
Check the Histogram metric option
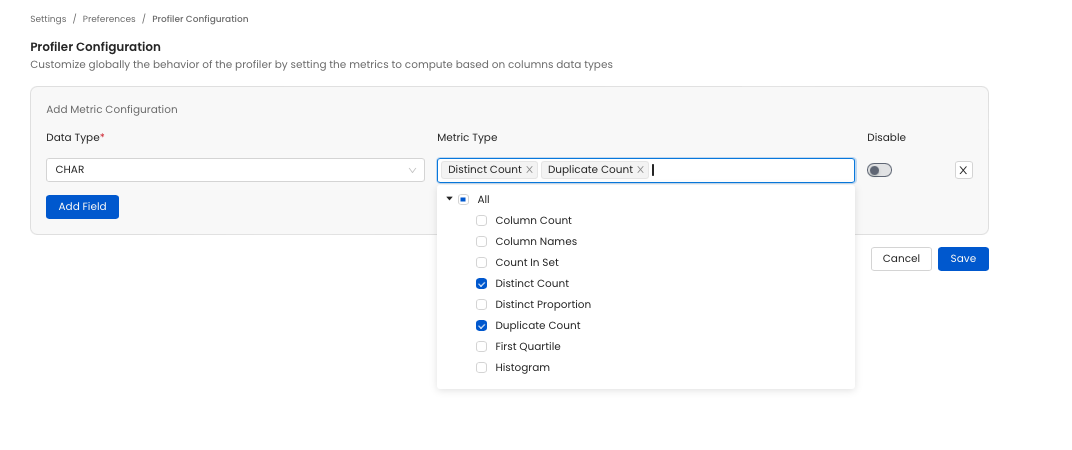pyautogui.click(x=482, y=368)
